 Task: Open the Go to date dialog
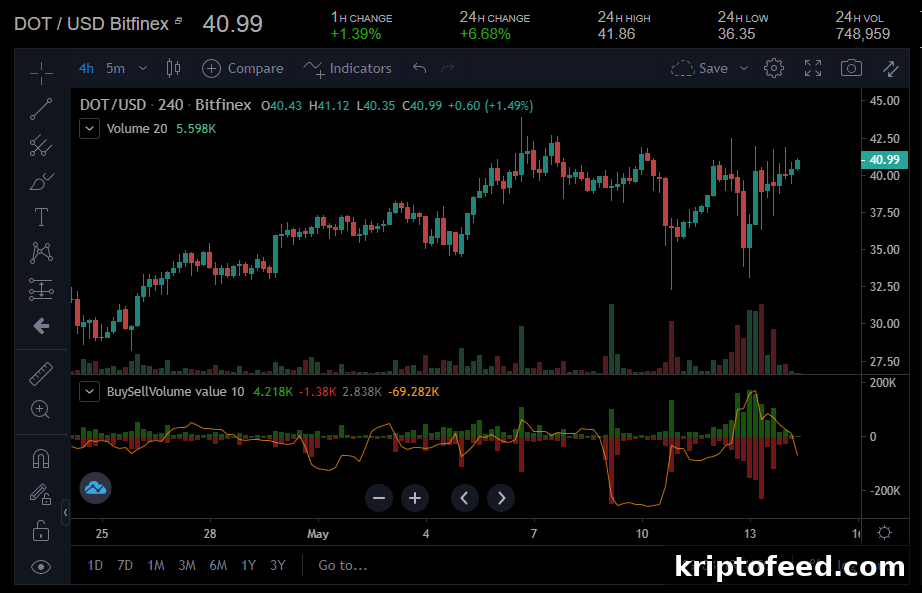point(343,565)
